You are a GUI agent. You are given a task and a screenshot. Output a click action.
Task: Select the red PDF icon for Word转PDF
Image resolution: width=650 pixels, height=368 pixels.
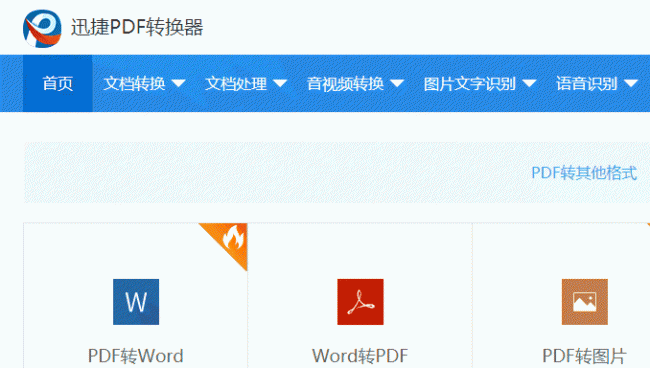tap(360, 302)
